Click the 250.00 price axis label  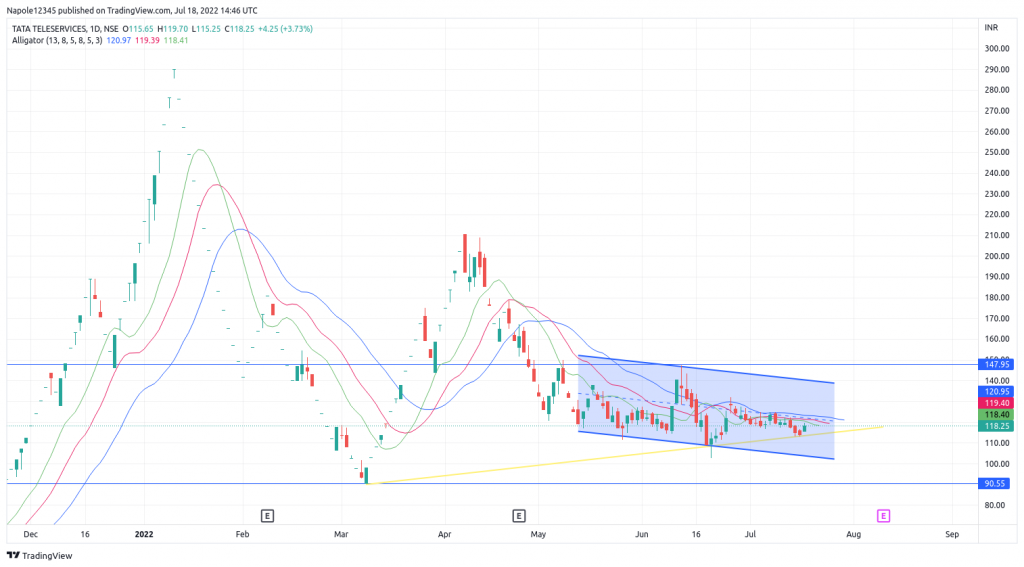pyautogui.click(x=997, y=152)
